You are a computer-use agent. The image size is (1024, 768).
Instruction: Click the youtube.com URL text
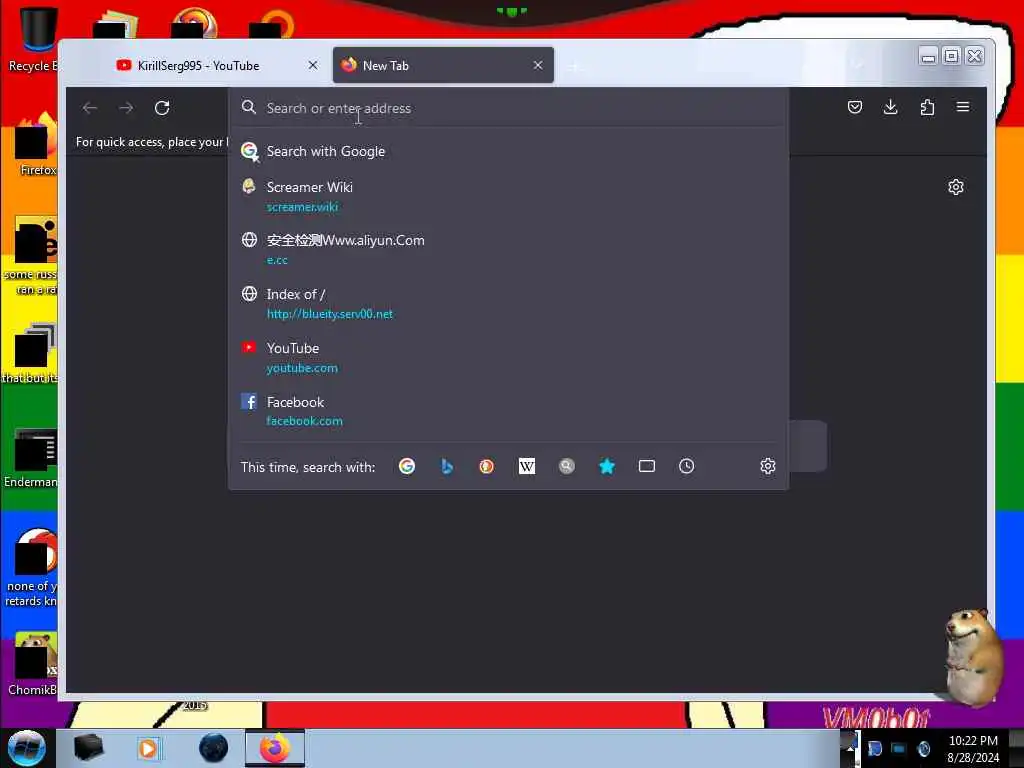click(x=302, y=368)
